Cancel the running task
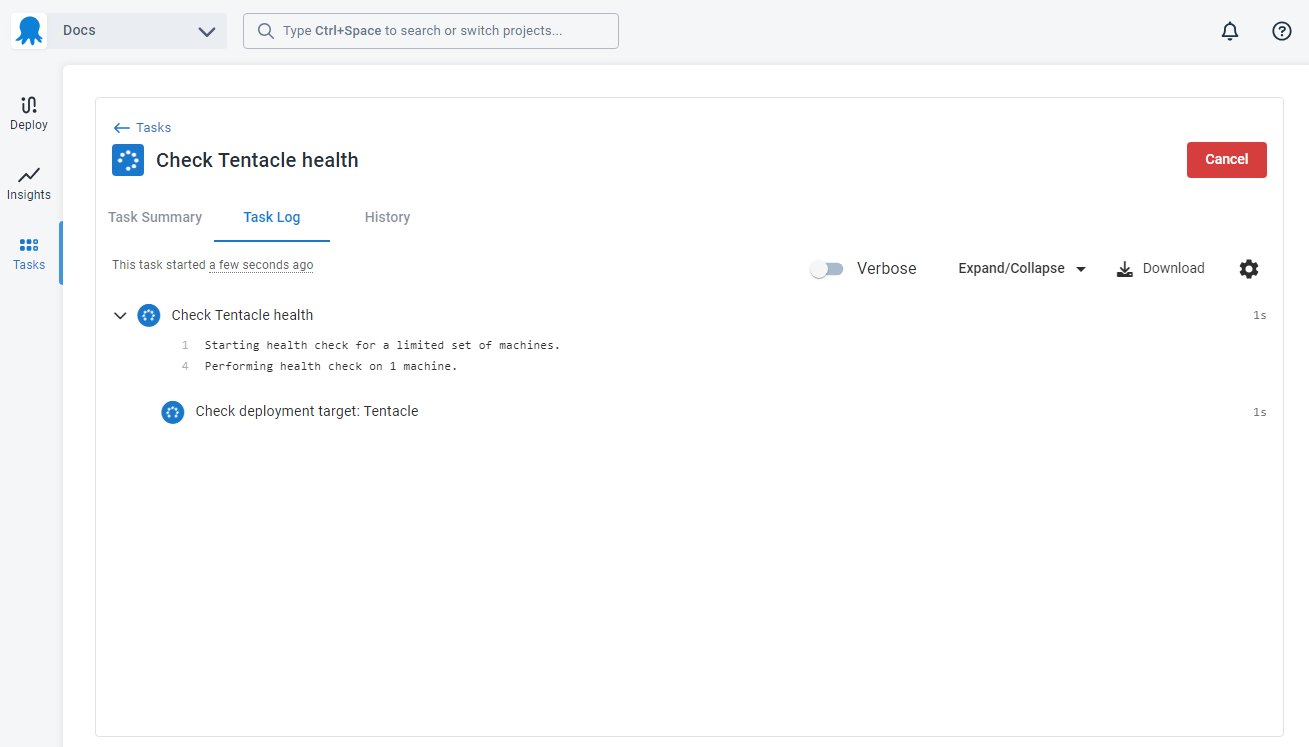This screenshot has height=747, width=1309. (x=1226, y=160)
